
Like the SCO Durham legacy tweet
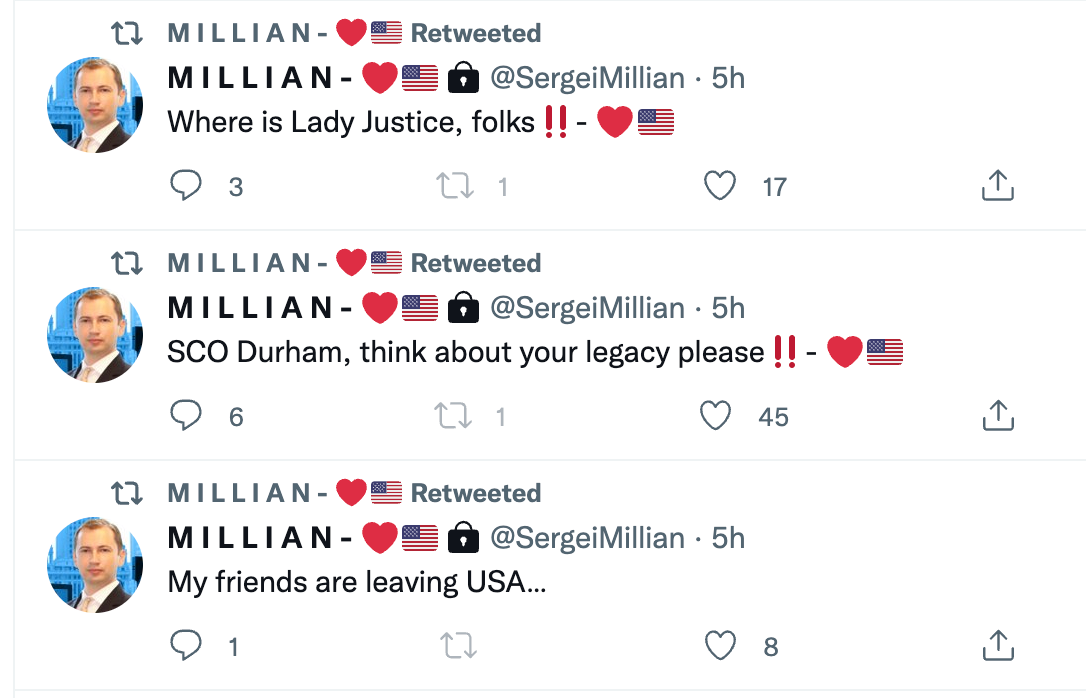coord(716,416)
